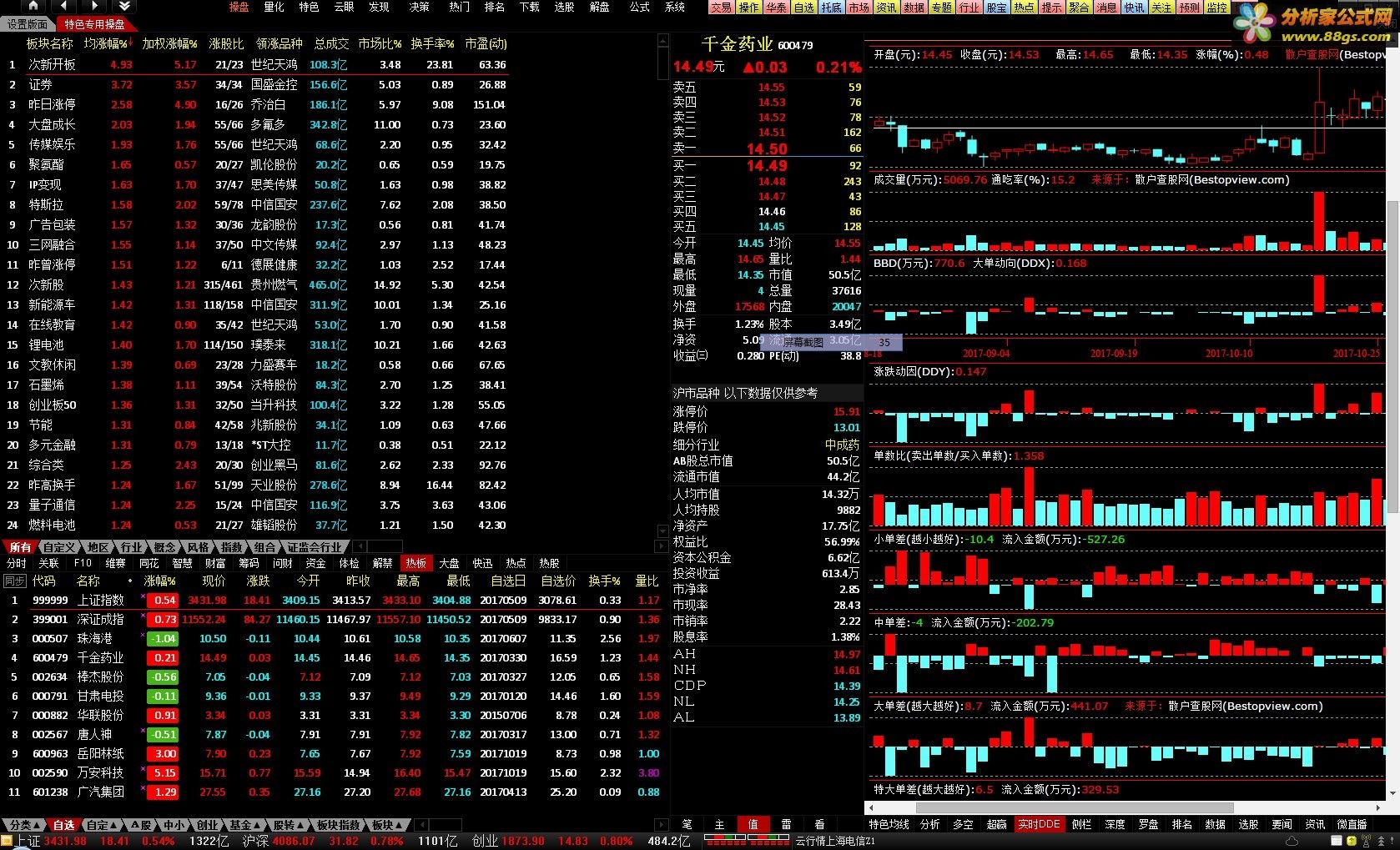The width and height of the screenshot is (1400, 850).
Task: Toggle the 看 panel button below quote
Action: coord(819,824)
